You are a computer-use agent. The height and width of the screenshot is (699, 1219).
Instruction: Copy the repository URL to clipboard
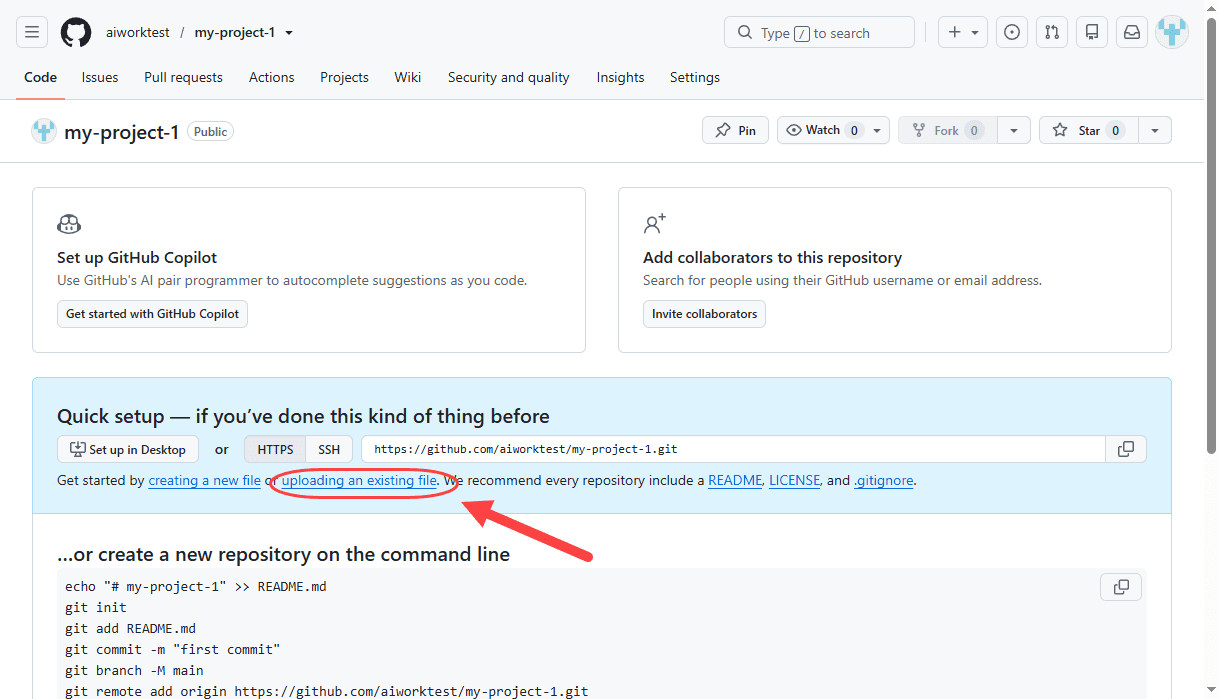(x=1126, y=449)
